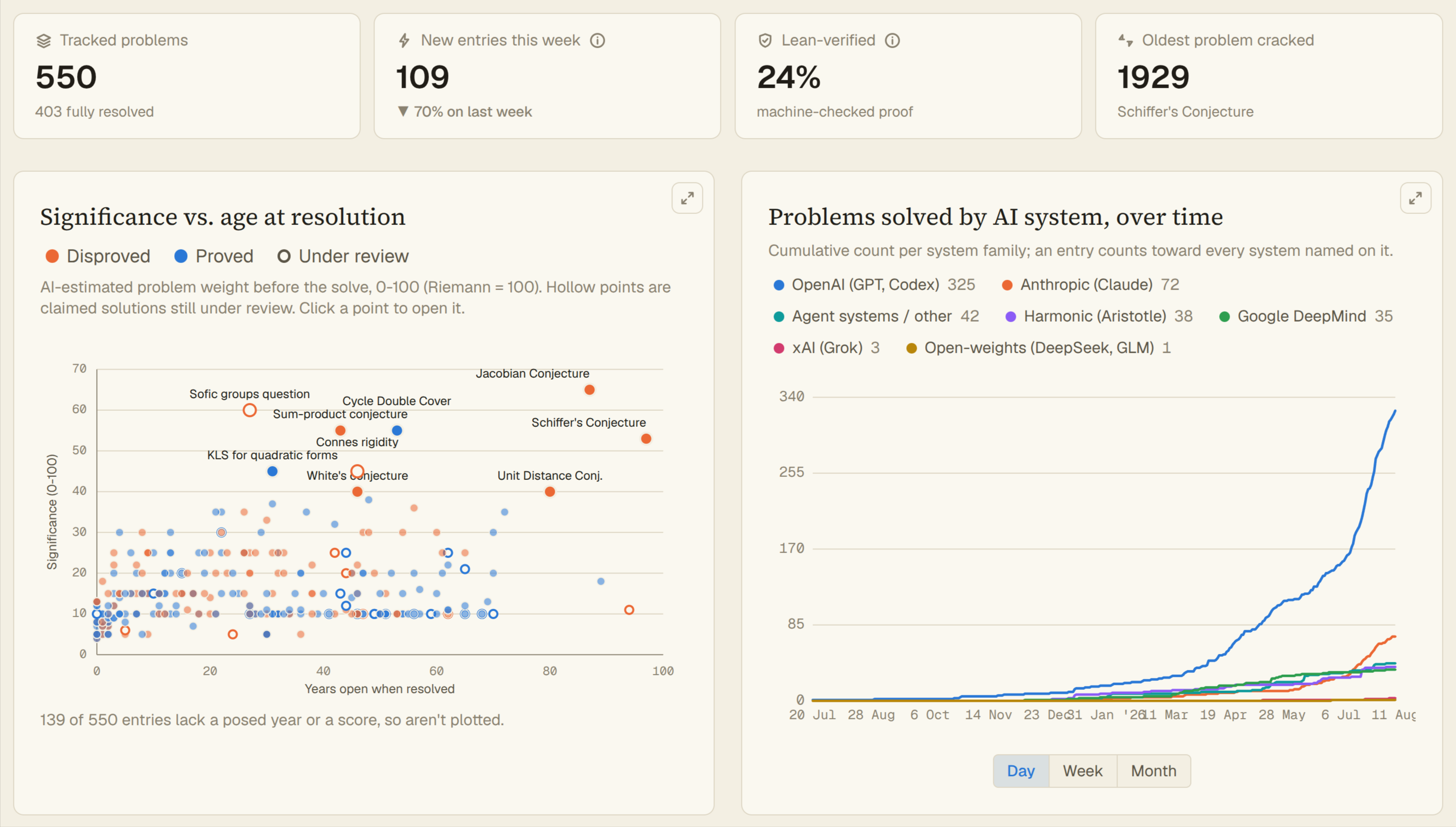This screenshot has height=827, width=1456.
Task: Open the Jacobian Conjecture data point
Action: (x=589, y=390)
